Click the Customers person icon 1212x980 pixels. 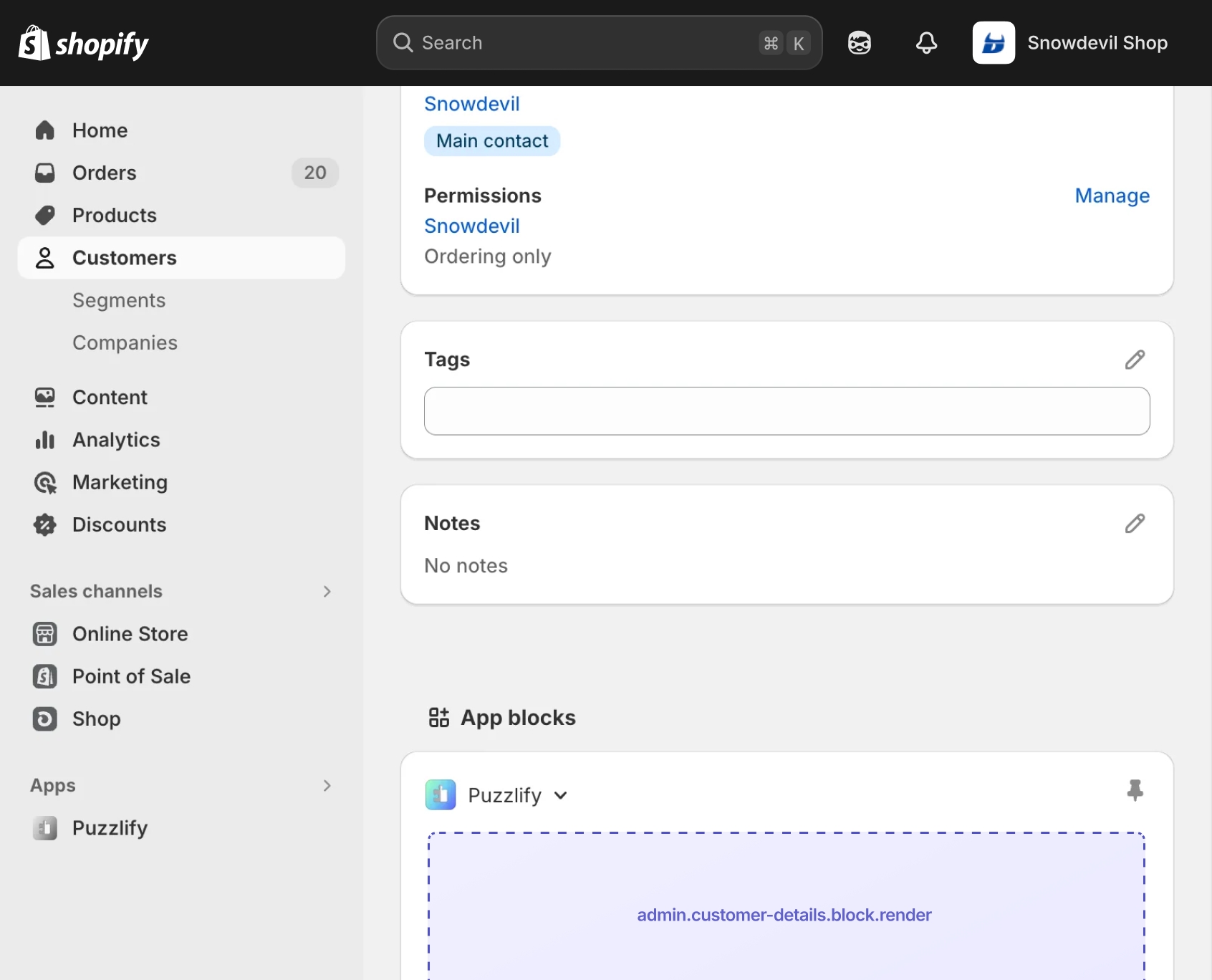click(x=45, y=258)
